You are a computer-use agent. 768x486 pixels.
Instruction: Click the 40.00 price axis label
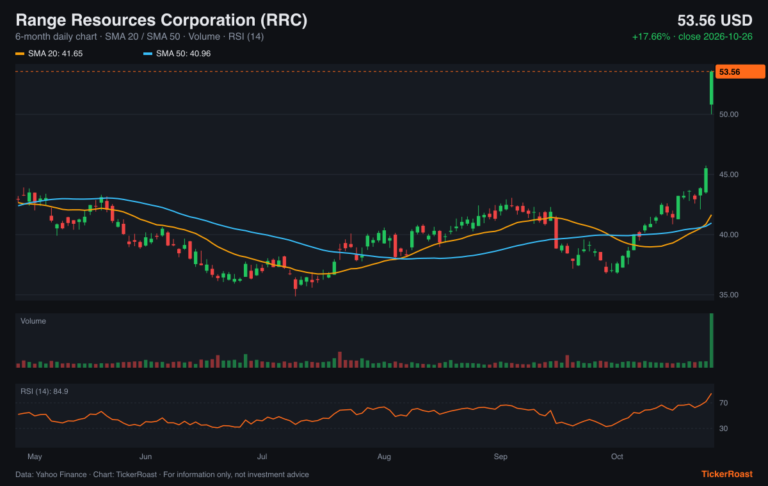(728, 235)
